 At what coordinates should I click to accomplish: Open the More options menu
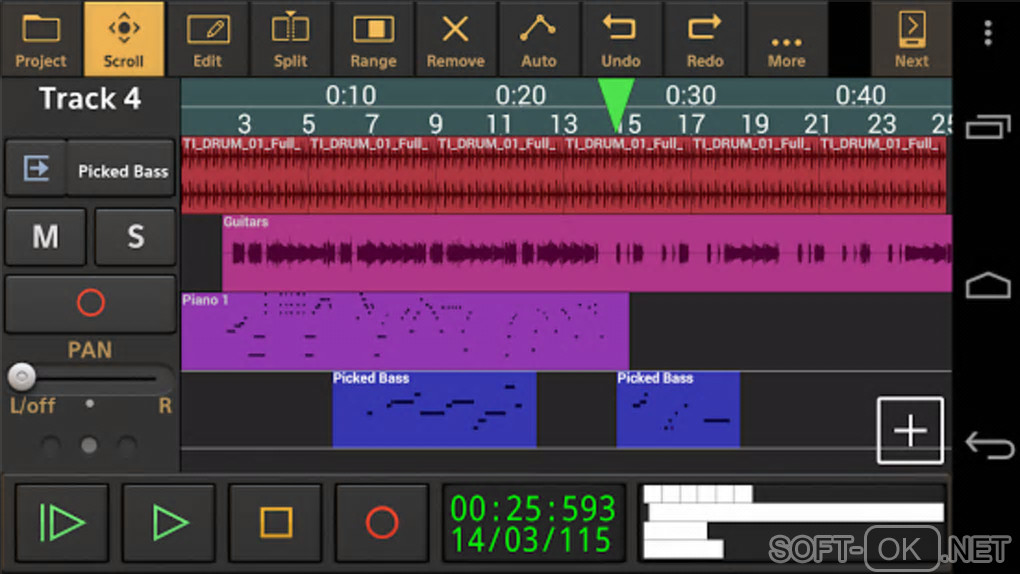[786, 38]
